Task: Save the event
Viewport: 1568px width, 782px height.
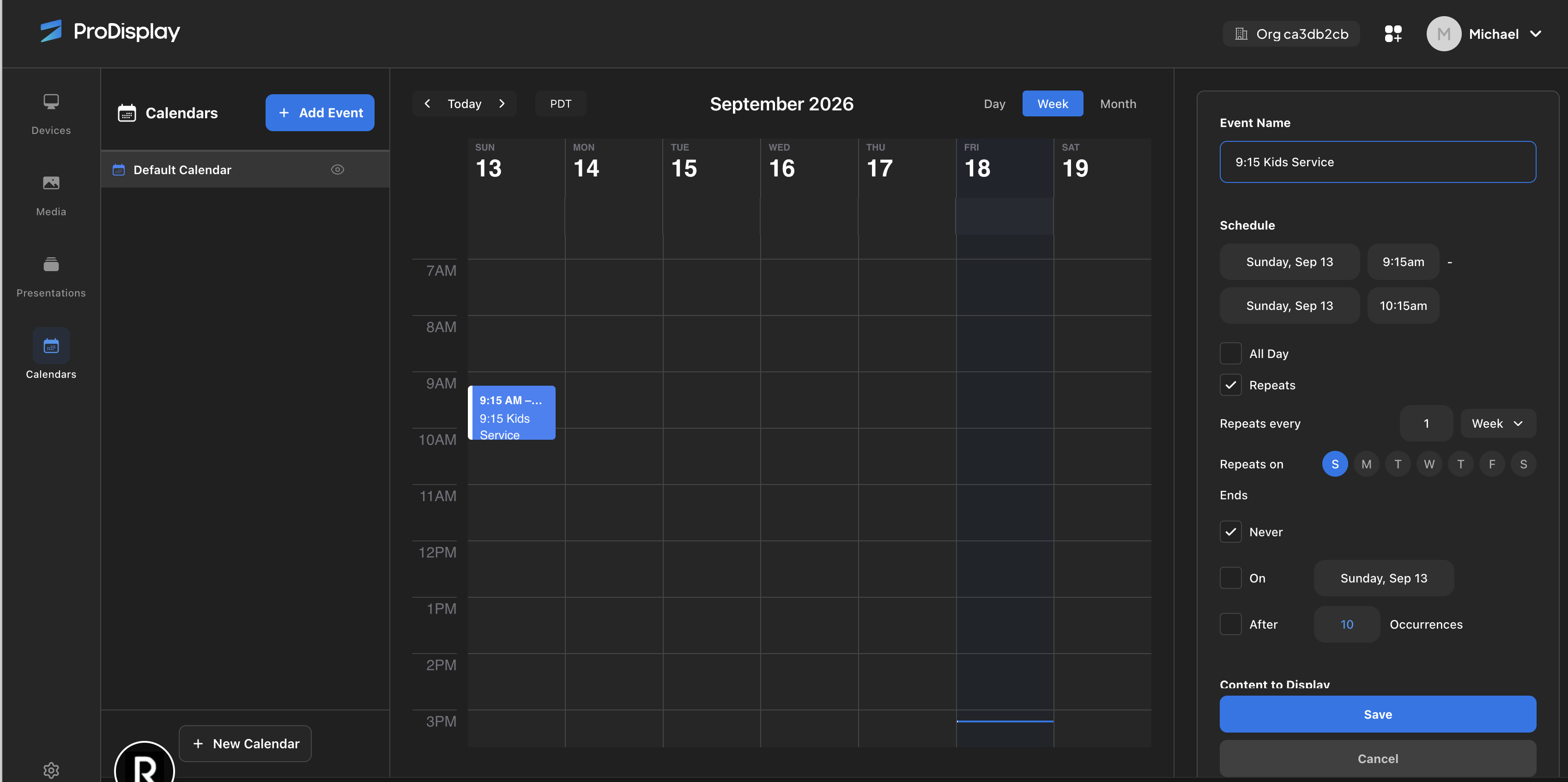Action: (x=1377, y=715)
